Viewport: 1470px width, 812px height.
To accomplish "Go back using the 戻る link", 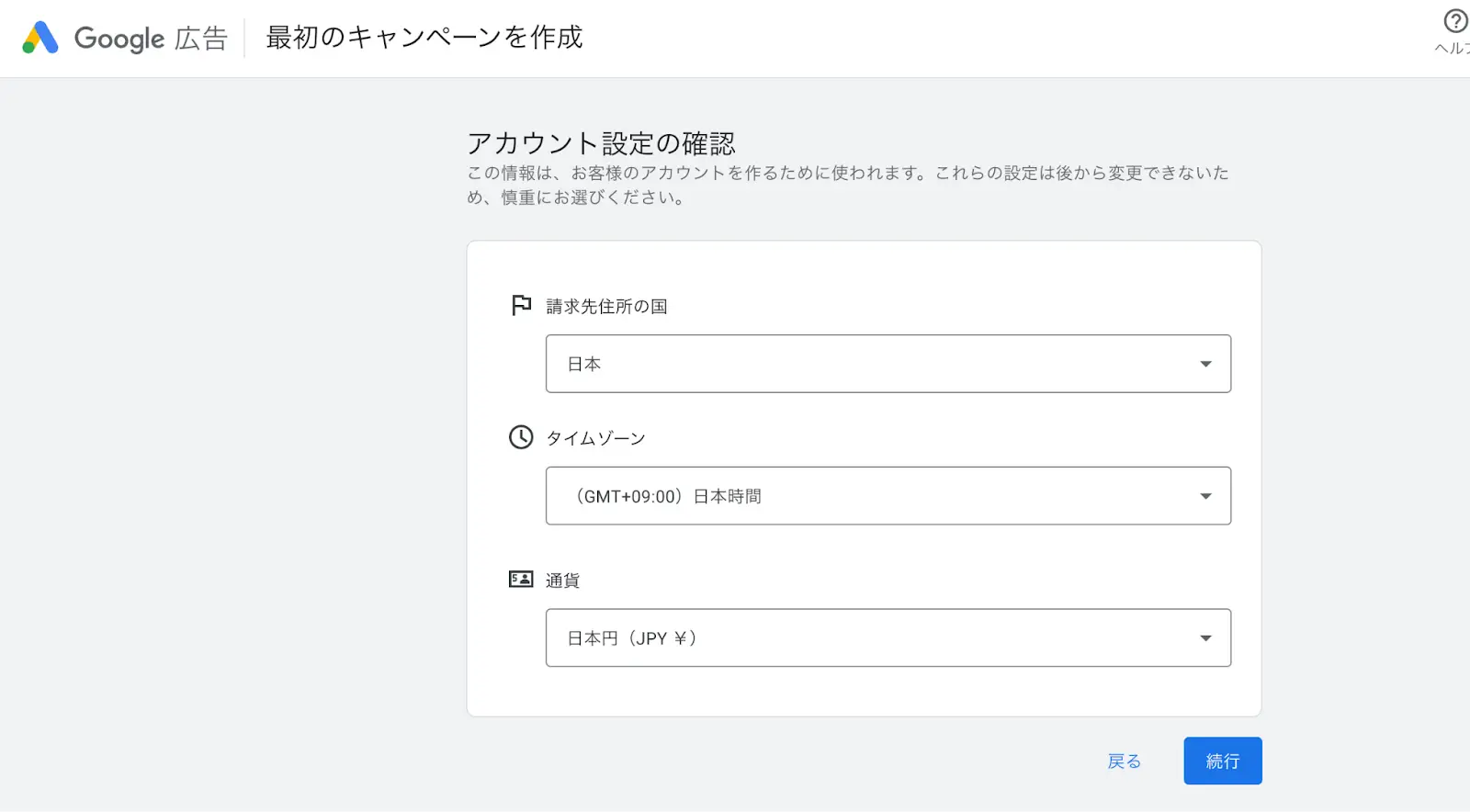I will (1124, 761).
